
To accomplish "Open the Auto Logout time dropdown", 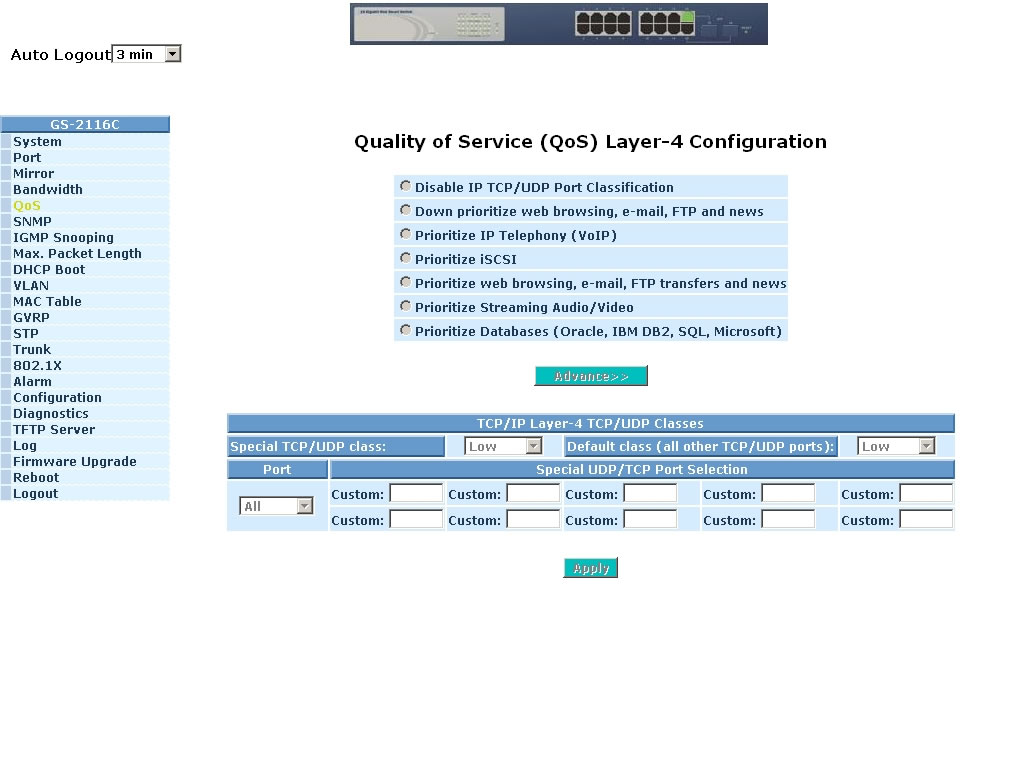I will pyautogui.click(x=146, y=54).
